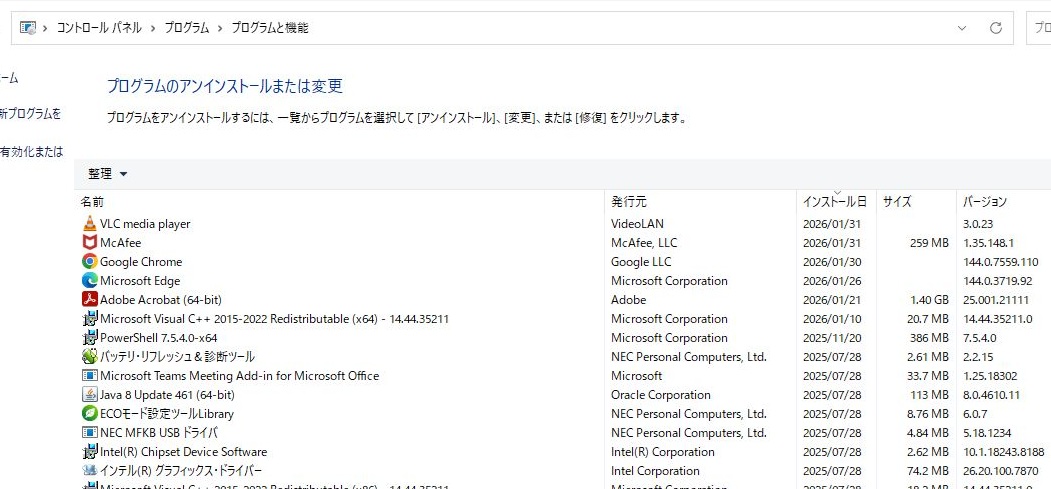Select the McAfee shield icon

pyautogui.click(x=90, y=243)
